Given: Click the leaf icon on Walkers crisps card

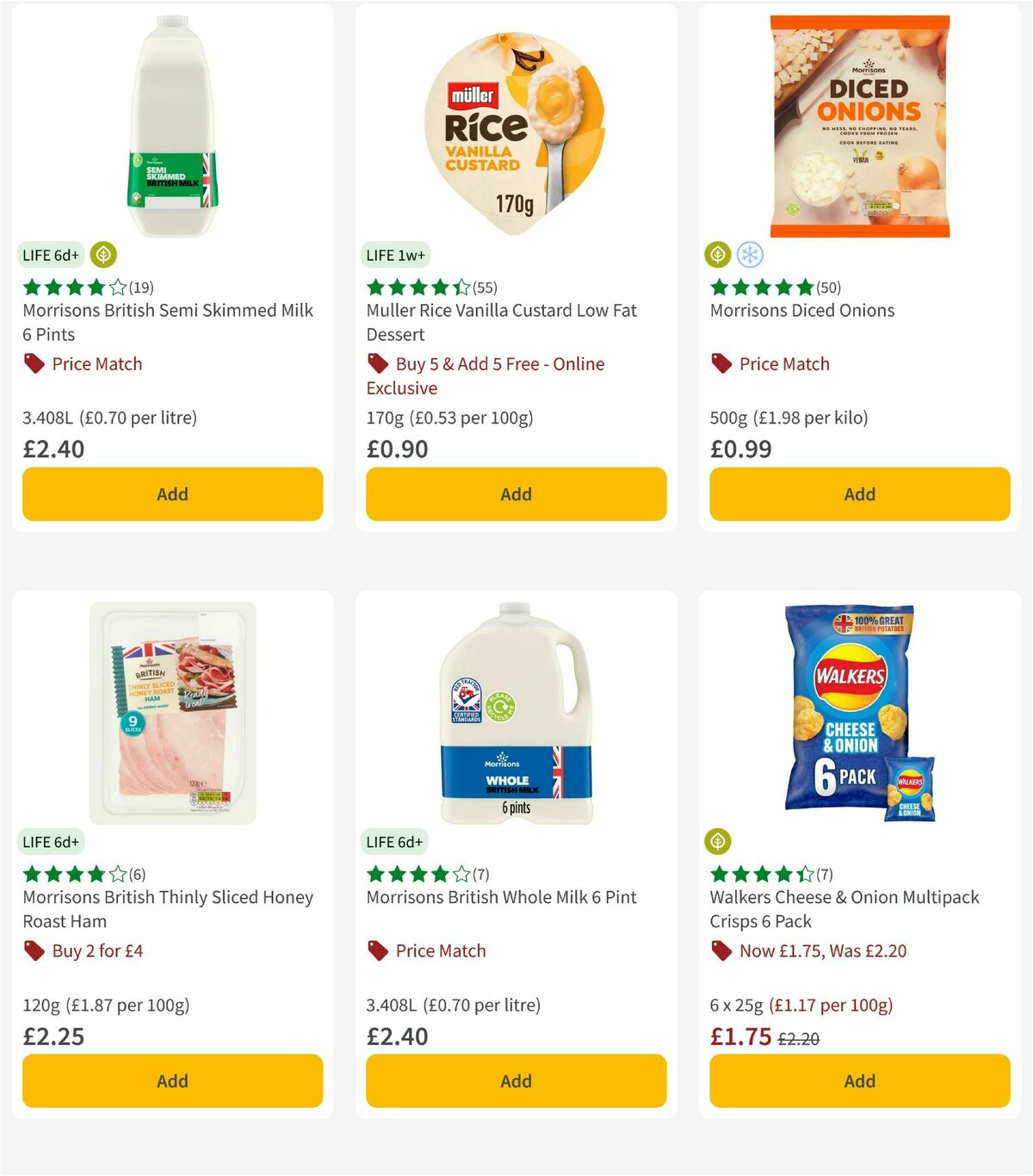Looking at the screenshot, I should pyautogui.click(x=717, y=842).
